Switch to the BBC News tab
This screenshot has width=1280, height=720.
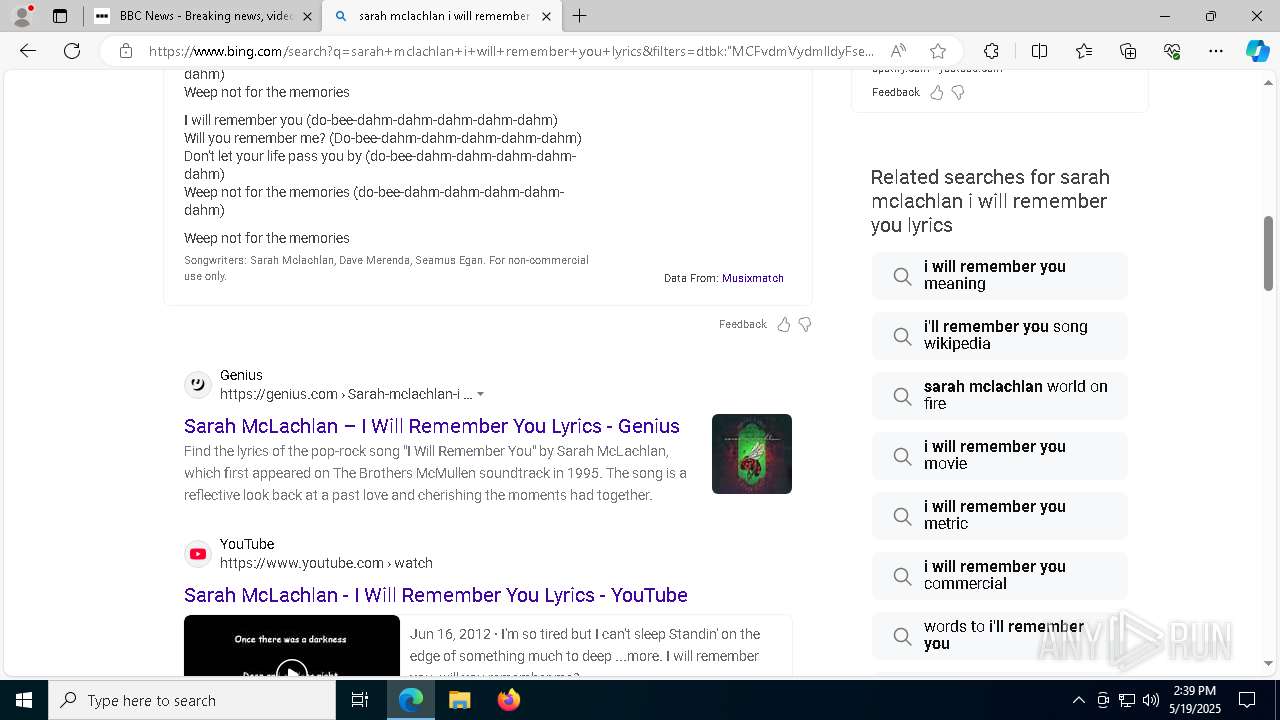point(204,16)
